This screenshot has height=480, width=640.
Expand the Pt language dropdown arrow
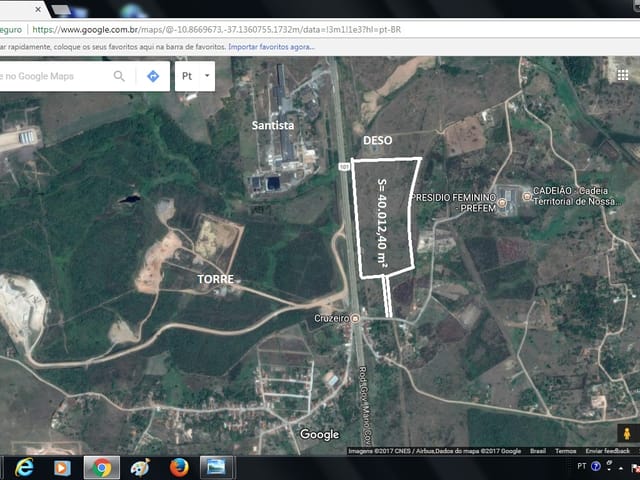[207, 76]
